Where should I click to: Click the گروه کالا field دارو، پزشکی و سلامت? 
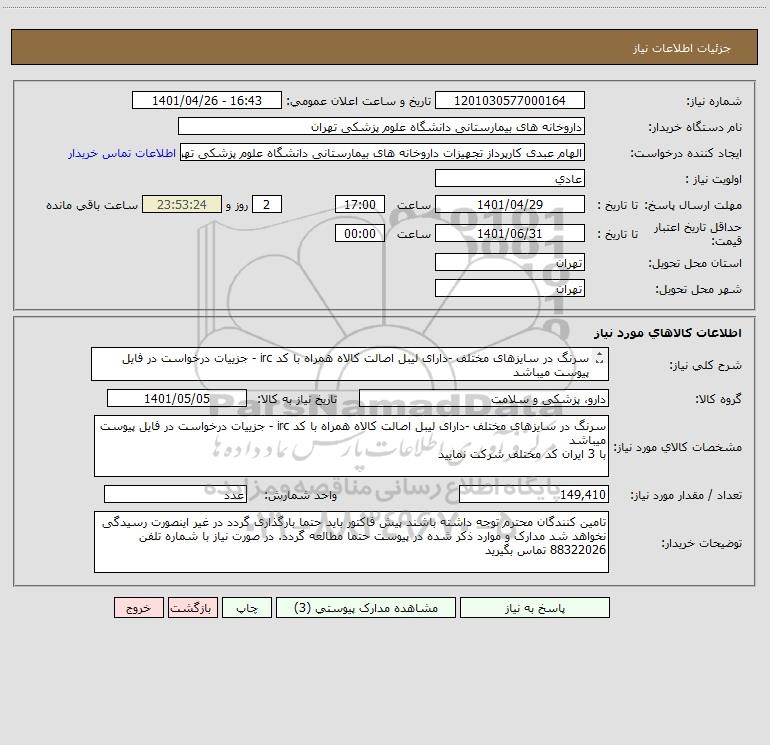click(x=484, y=398)
